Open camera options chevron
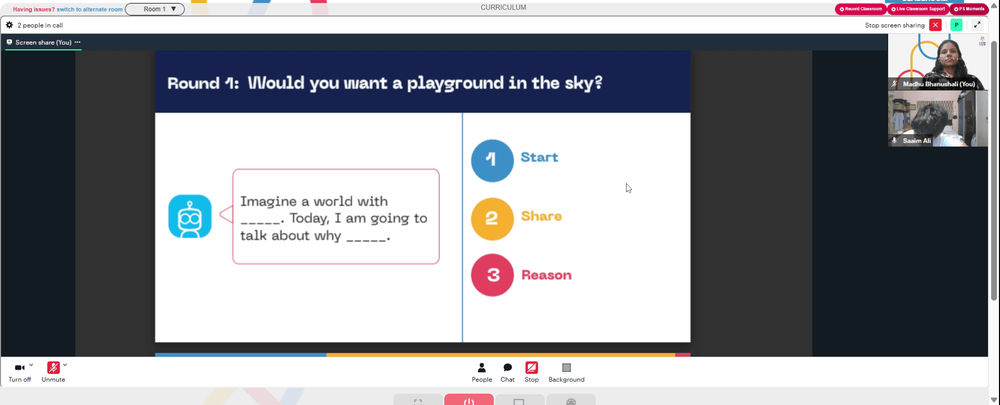The image size is (1000, 405). tap(31, 365)
